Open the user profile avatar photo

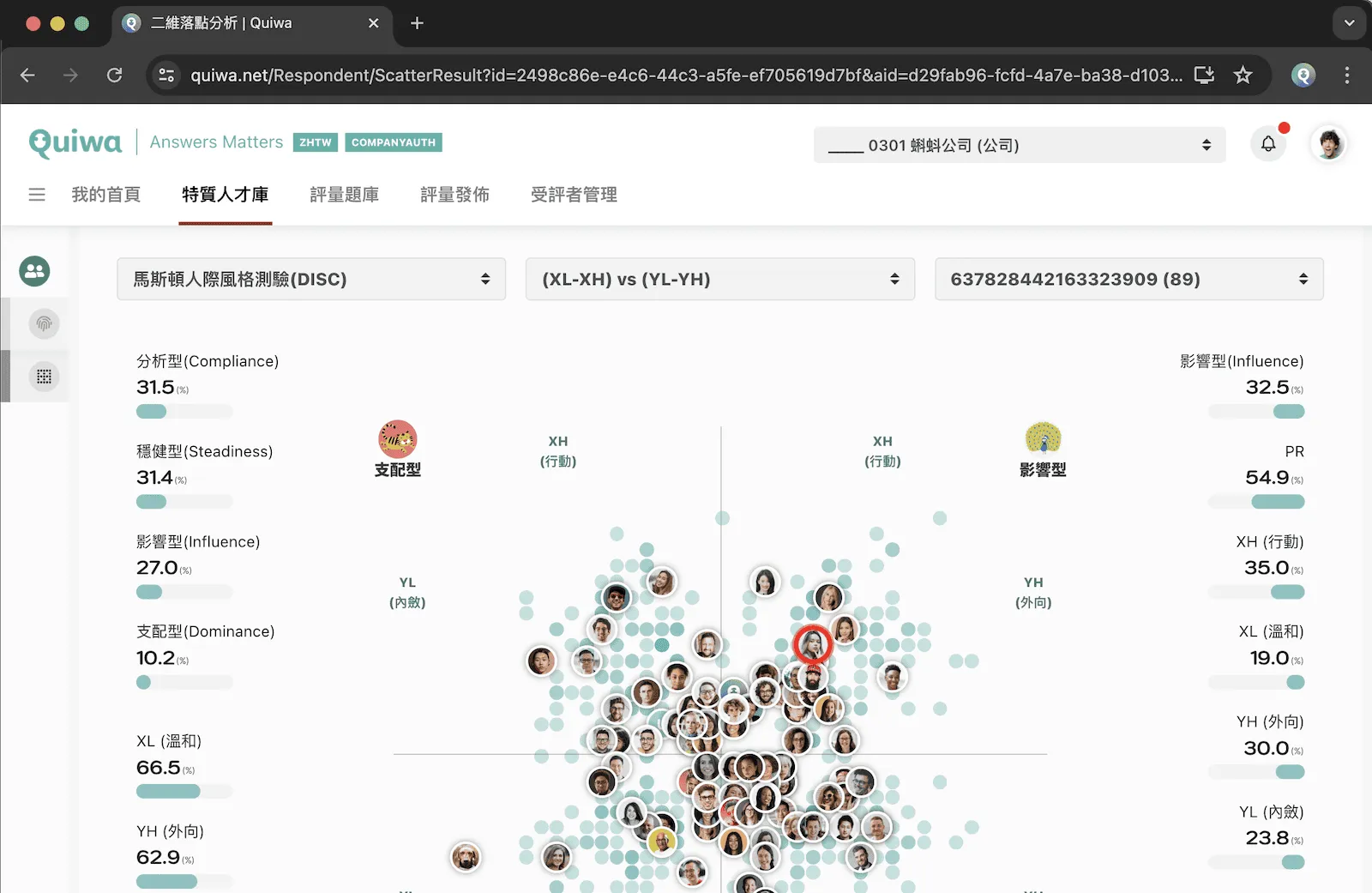click(1328, 144)
